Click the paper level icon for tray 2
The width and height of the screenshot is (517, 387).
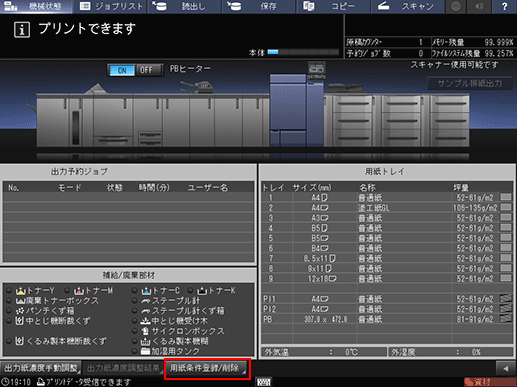click(x=506, y=207)
